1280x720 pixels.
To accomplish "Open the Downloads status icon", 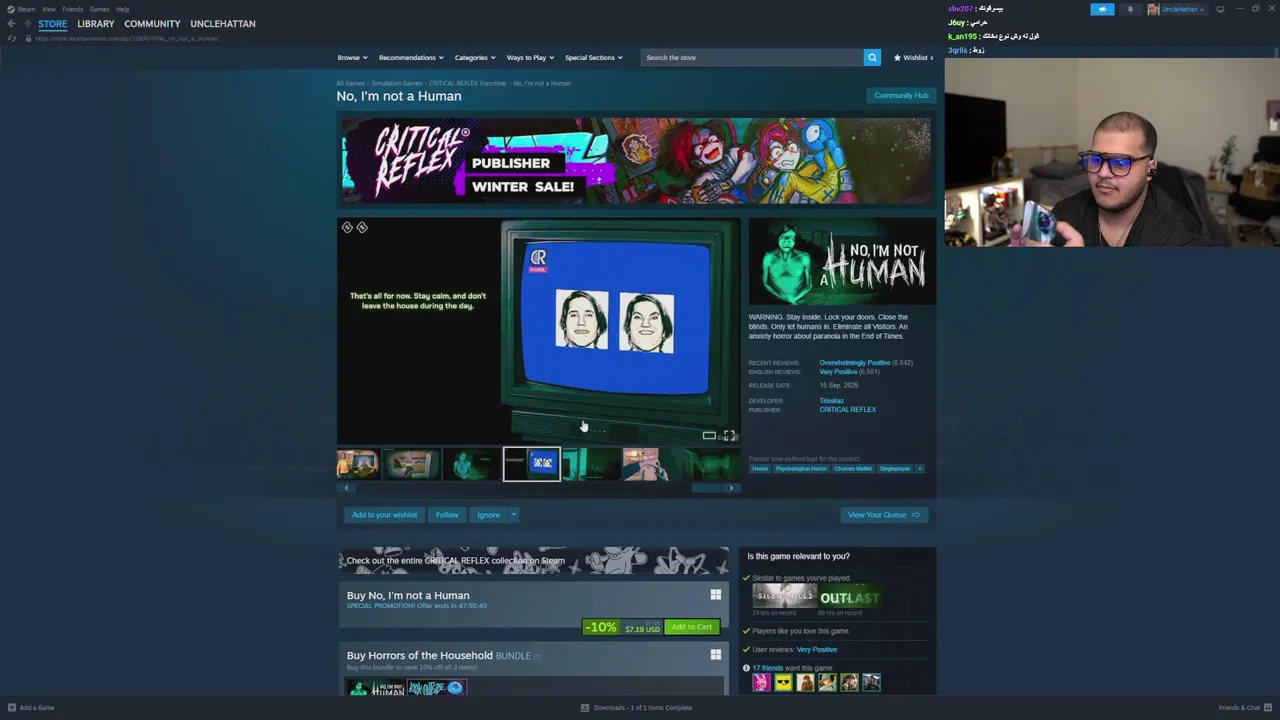I will pos(585,708).
